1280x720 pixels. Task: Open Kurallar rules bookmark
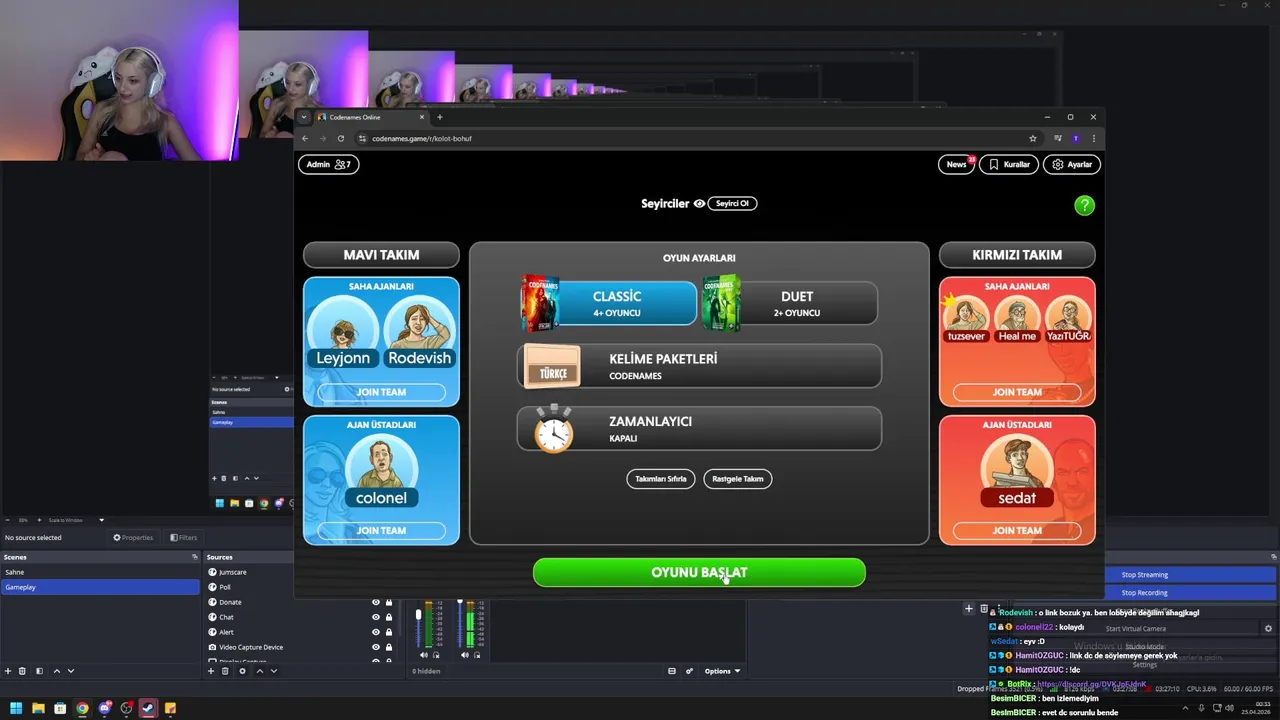1009,164
